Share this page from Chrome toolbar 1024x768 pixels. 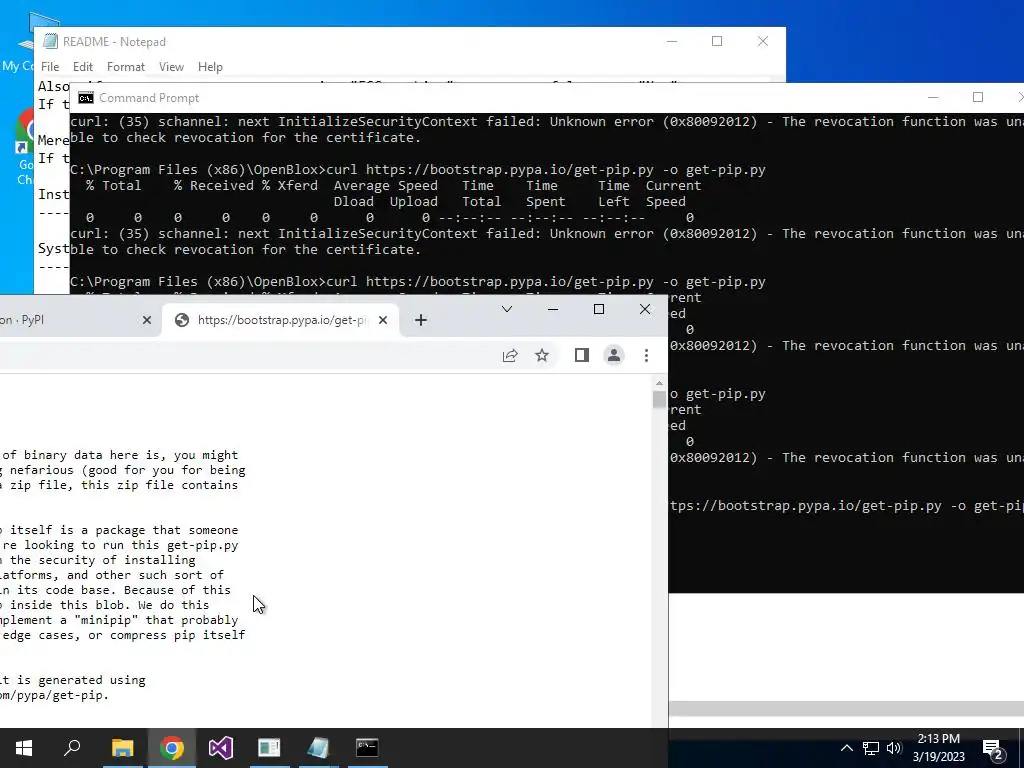(510, 355)
